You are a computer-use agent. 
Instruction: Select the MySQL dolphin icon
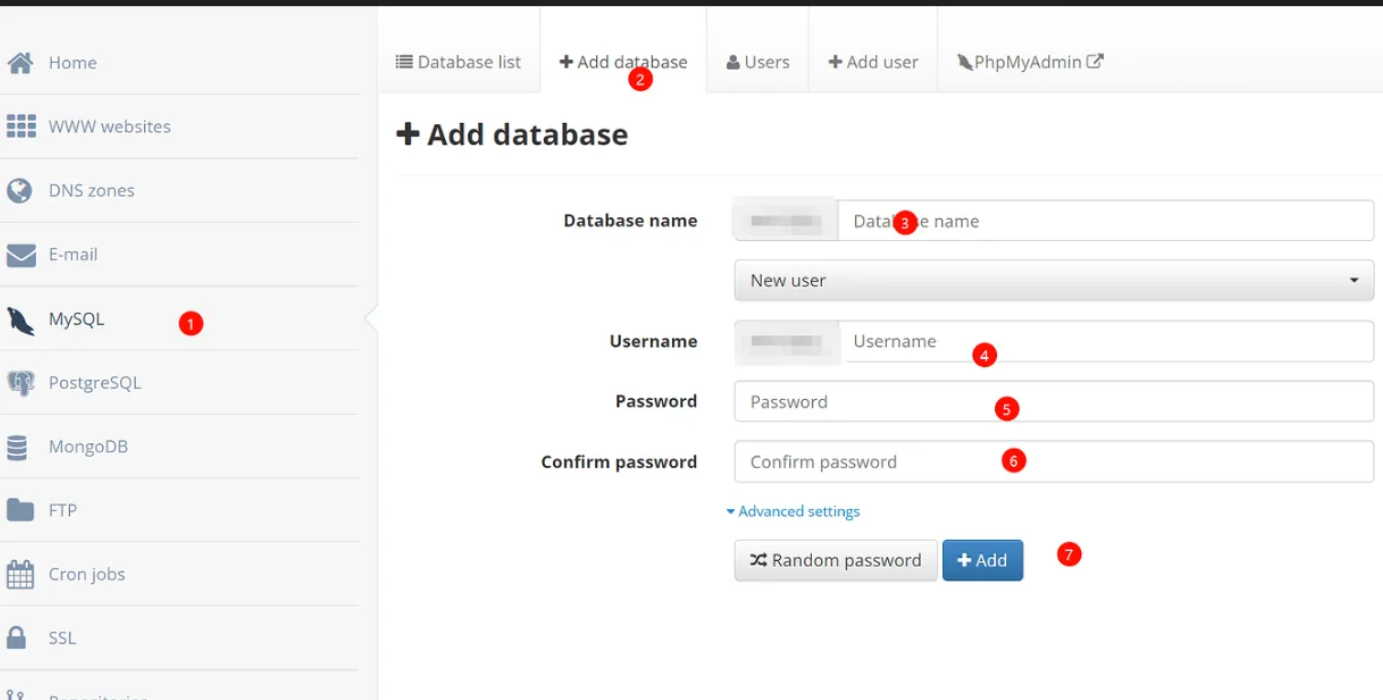[21, 320]
